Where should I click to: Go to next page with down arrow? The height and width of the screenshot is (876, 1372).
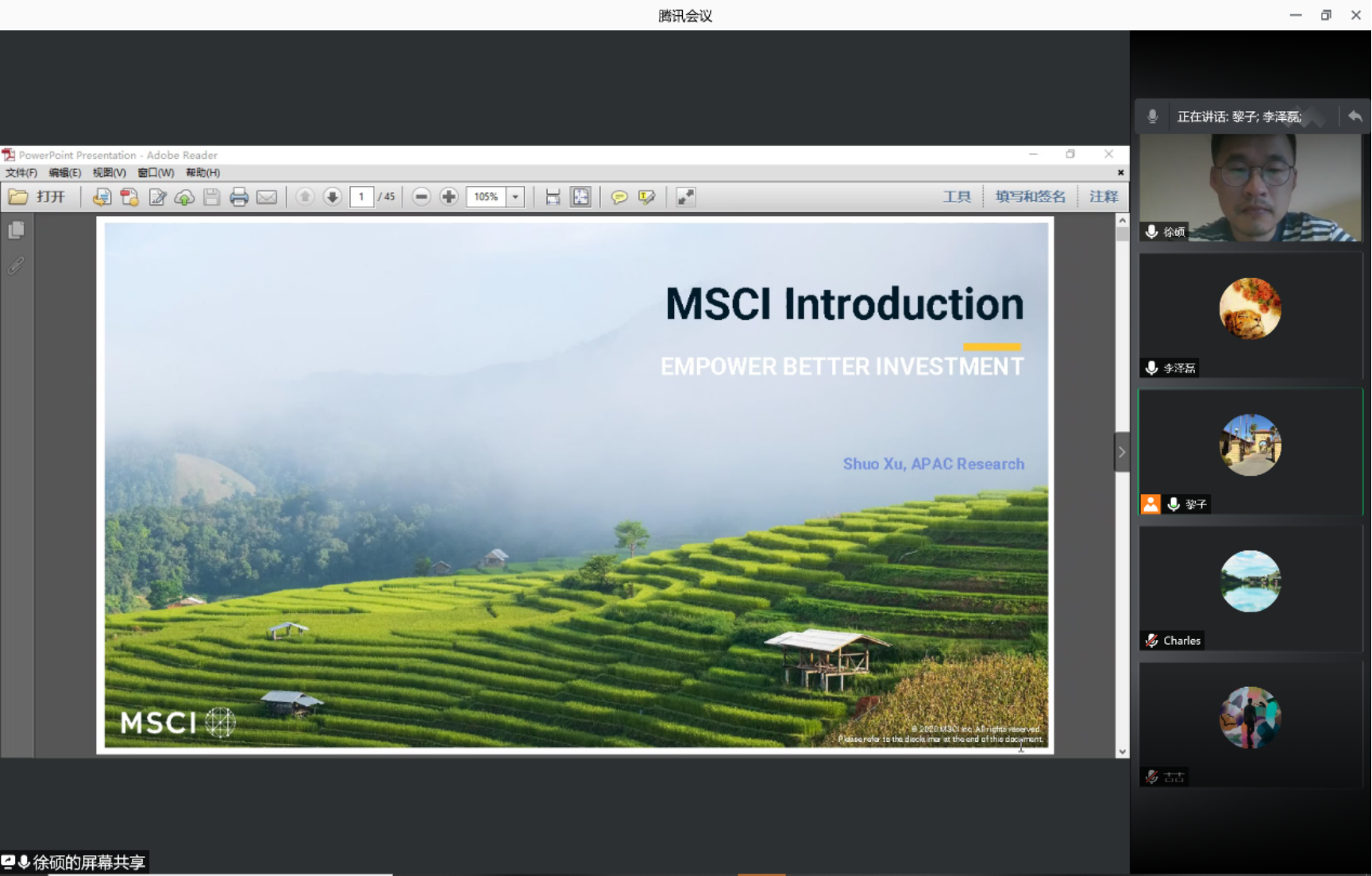click(x=333, y=197)
